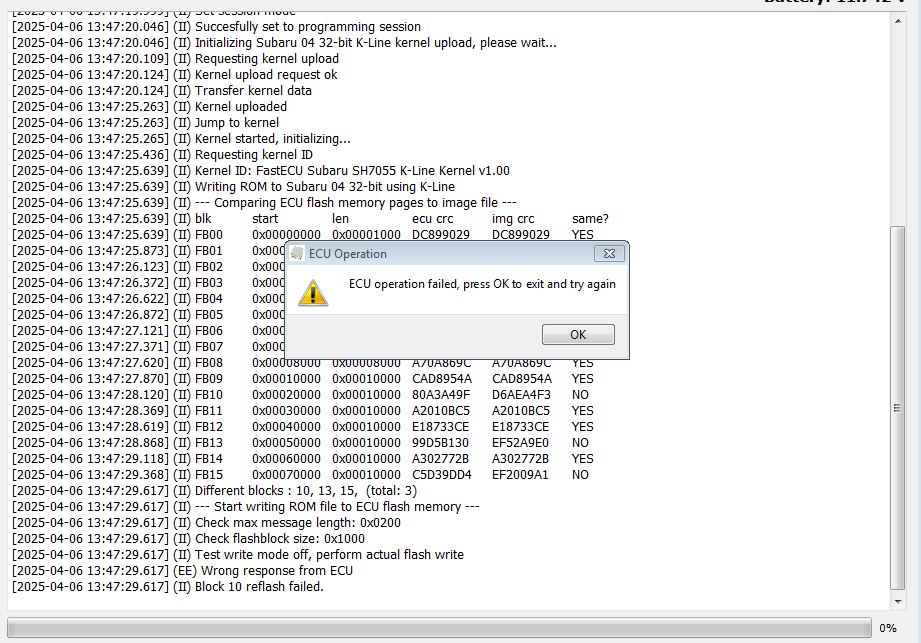This screenshot has height=643, width=921.
Task: Click the log scrollbar up arrow
Action: (x=897, y=19)
